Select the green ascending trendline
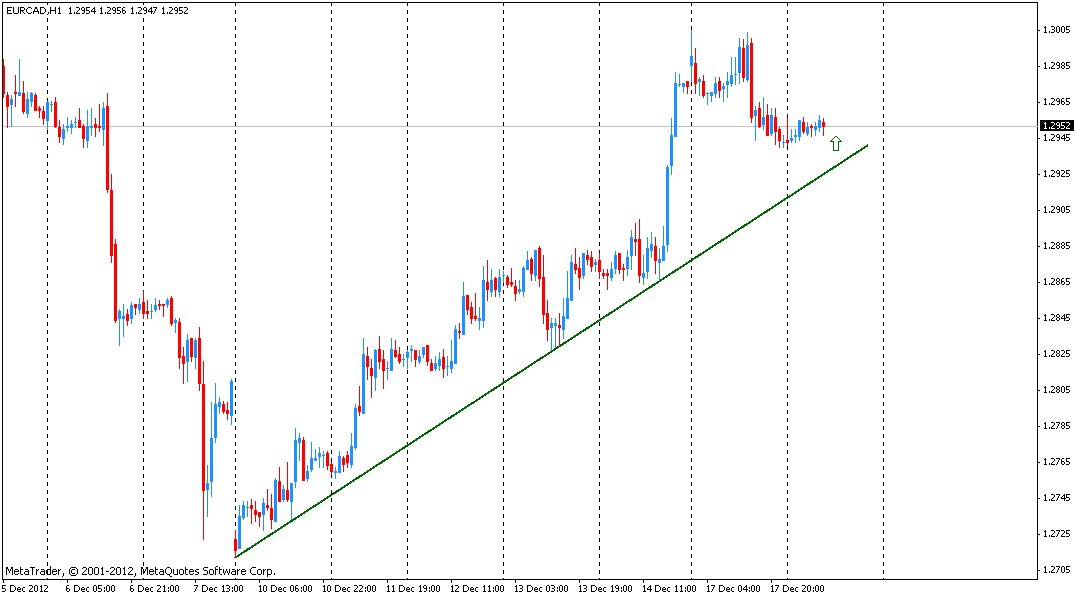The image size is (1075, 596). pos(551,351)
